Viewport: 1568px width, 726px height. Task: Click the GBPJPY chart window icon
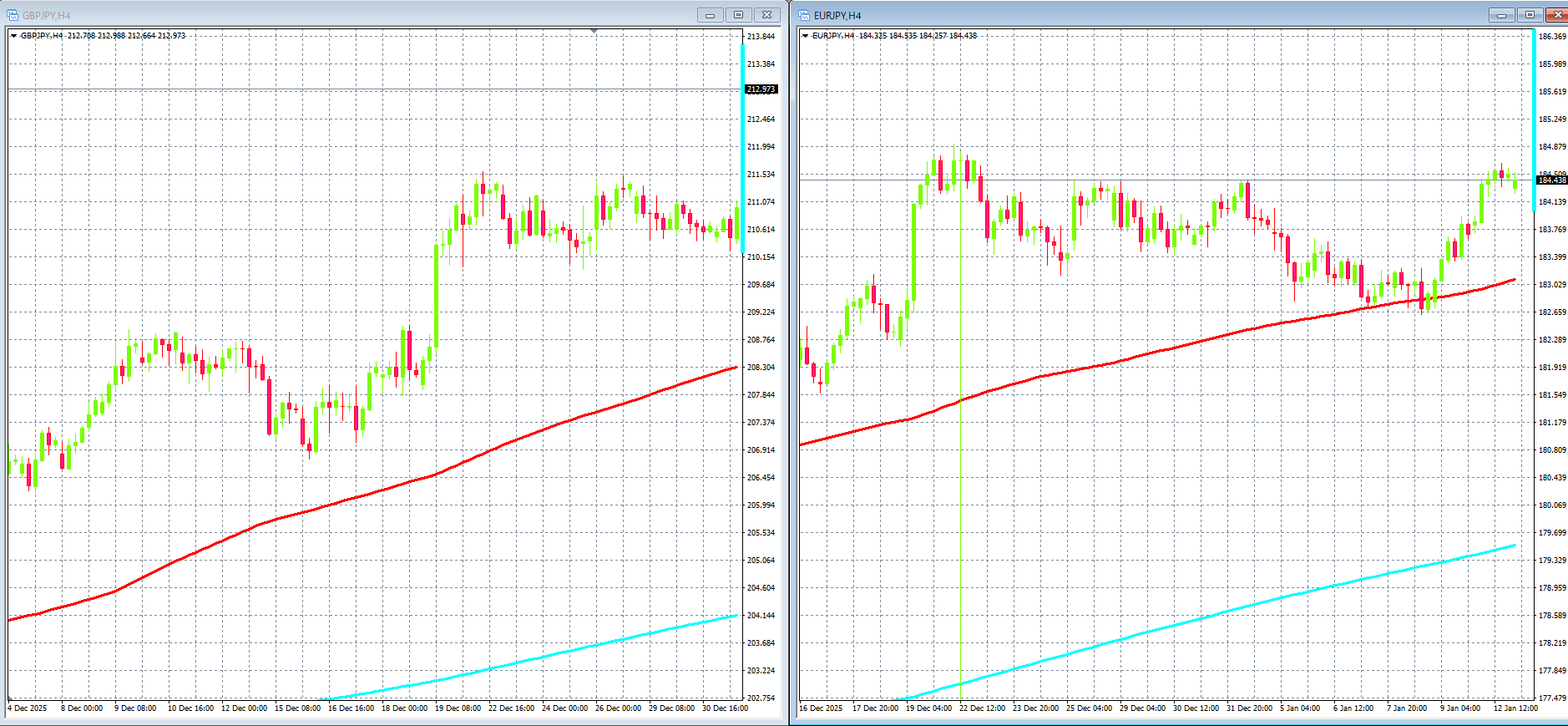13,15
